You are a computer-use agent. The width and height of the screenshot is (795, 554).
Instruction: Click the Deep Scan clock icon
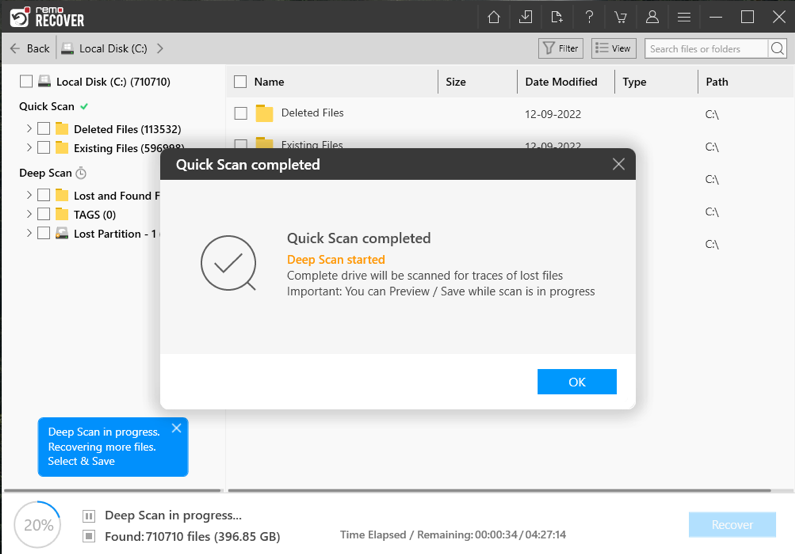81,173
